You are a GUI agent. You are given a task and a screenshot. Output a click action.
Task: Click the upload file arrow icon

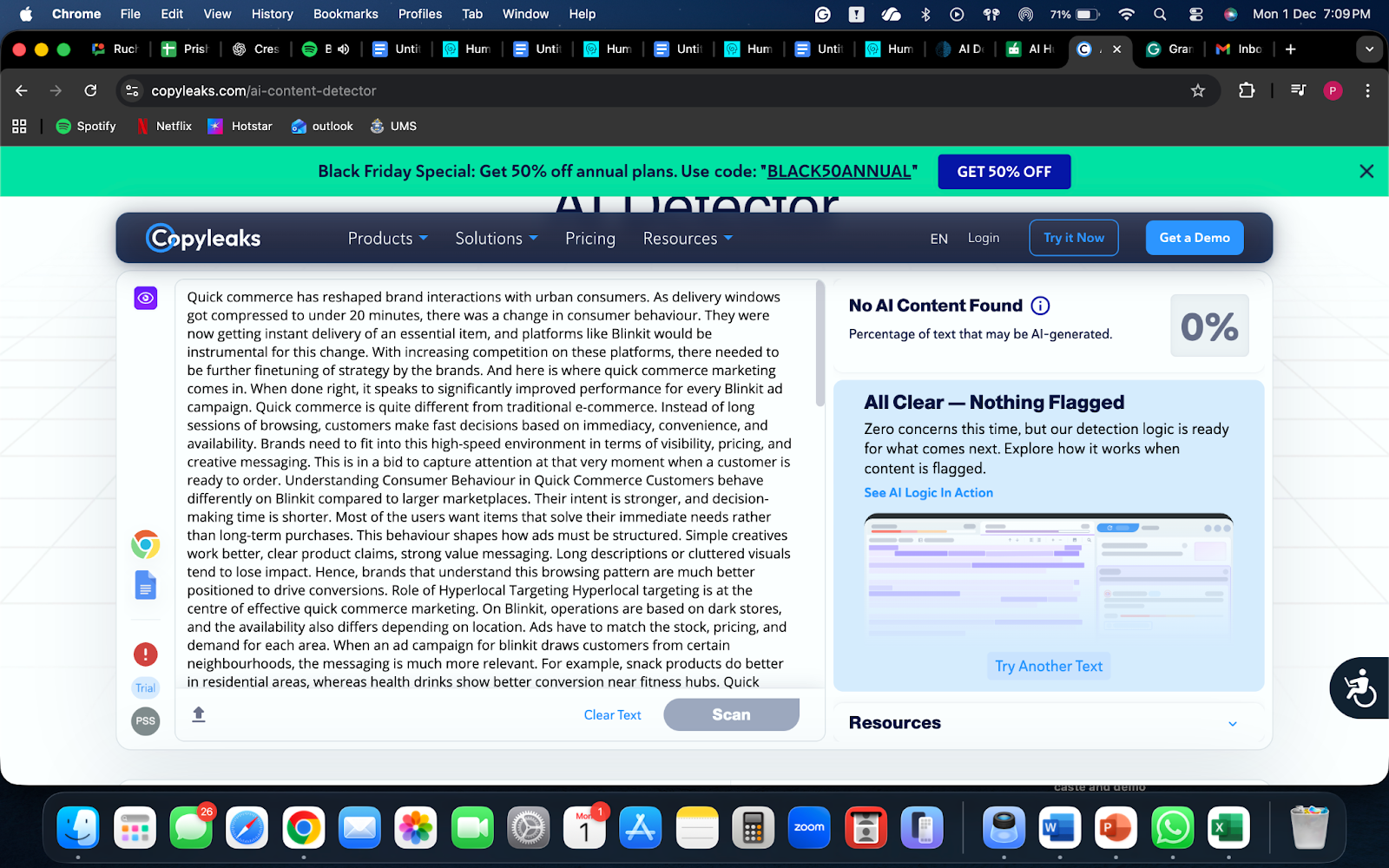(x=199, y=714)
